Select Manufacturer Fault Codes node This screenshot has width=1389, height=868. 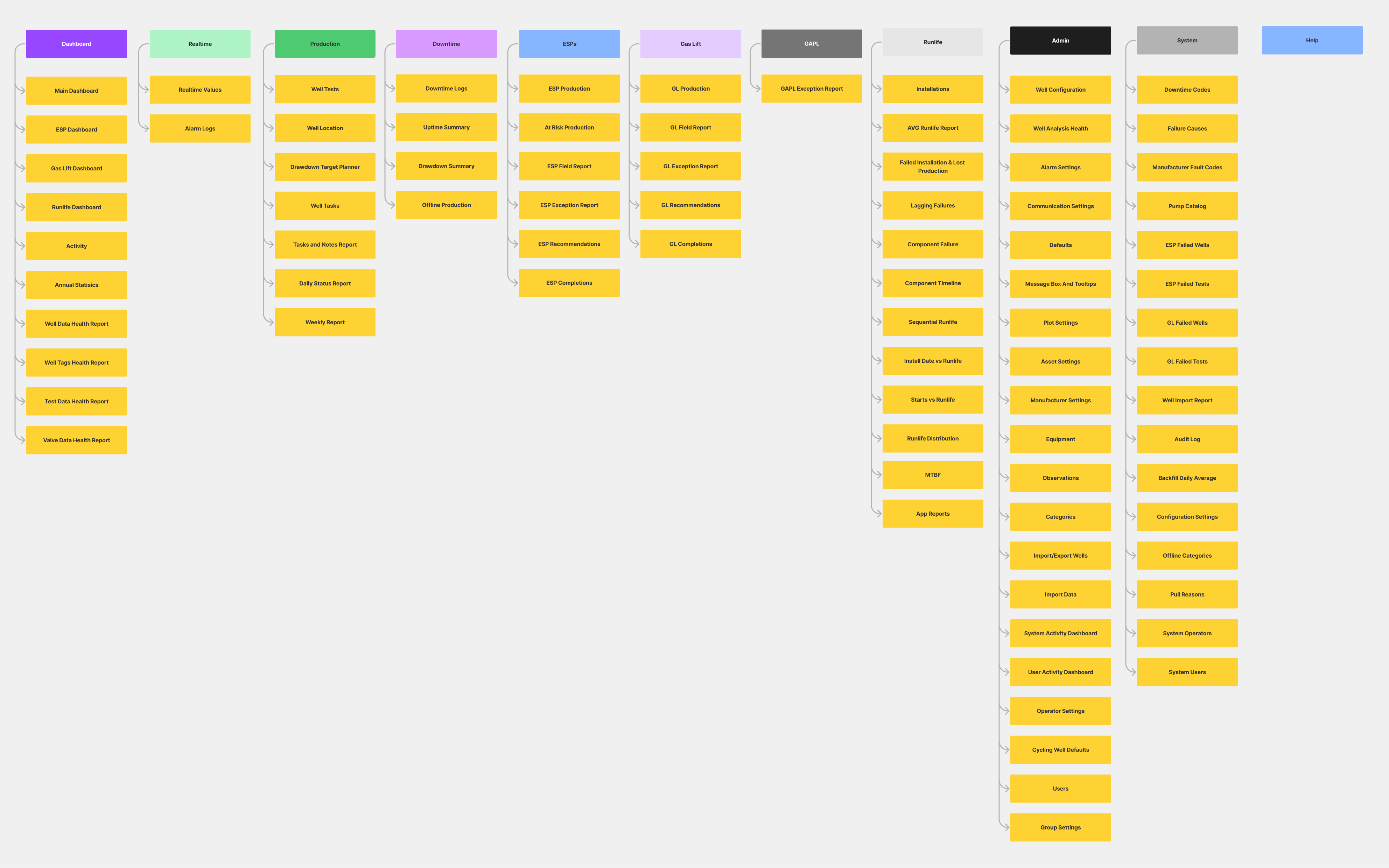(x=1187, y=168)
